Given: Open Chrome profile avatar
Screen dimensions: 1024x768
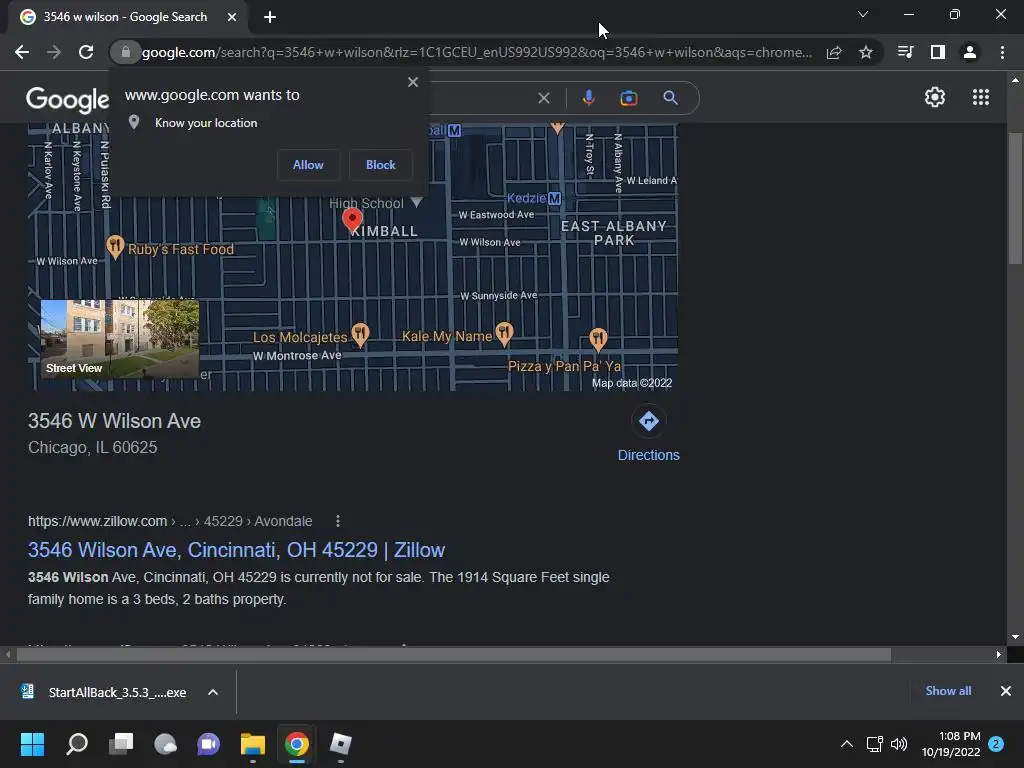Looking at the screenshot, I should [x=970, y=52].
